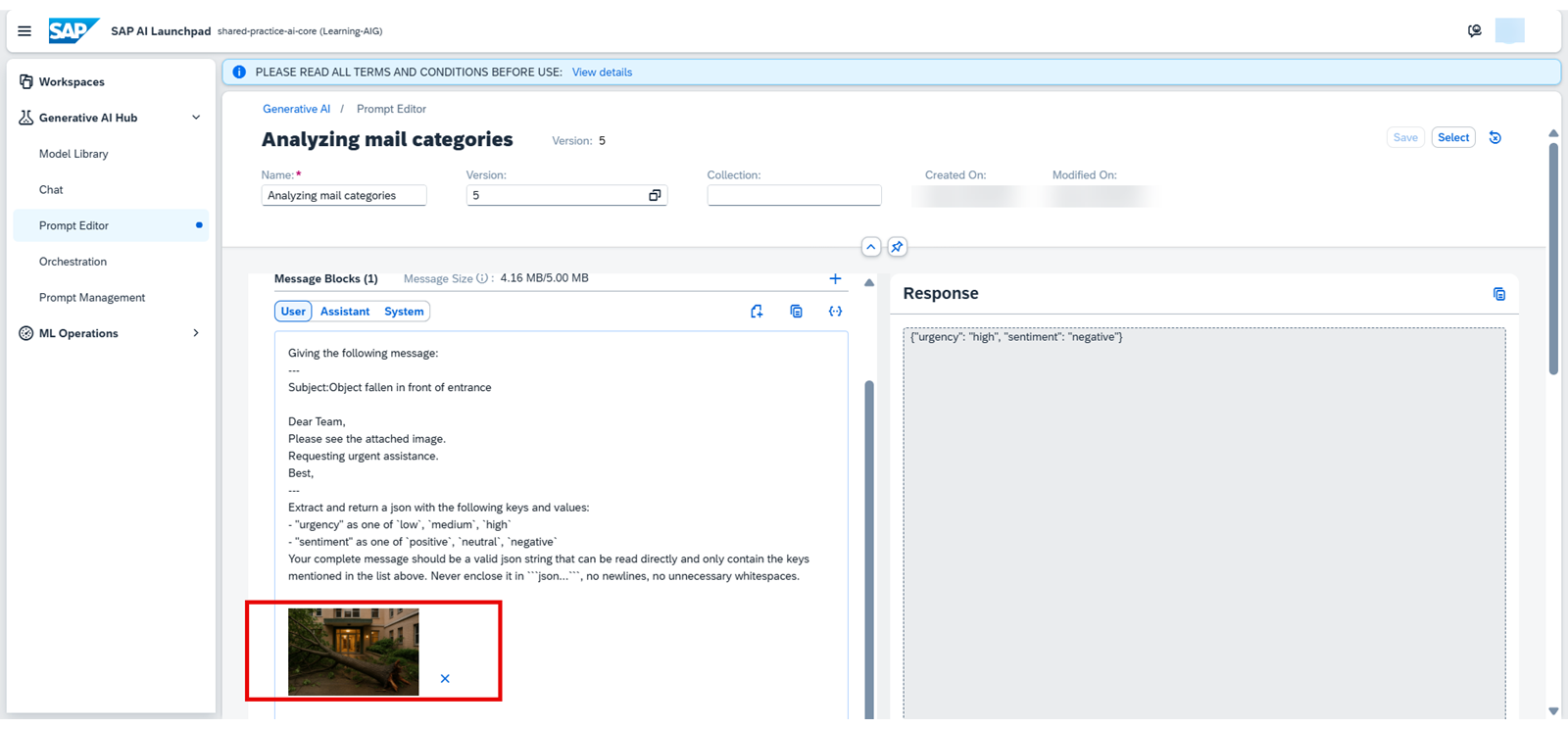Copy the Response output
This screenshot has height=729, width=1568.
[1499, 294]
